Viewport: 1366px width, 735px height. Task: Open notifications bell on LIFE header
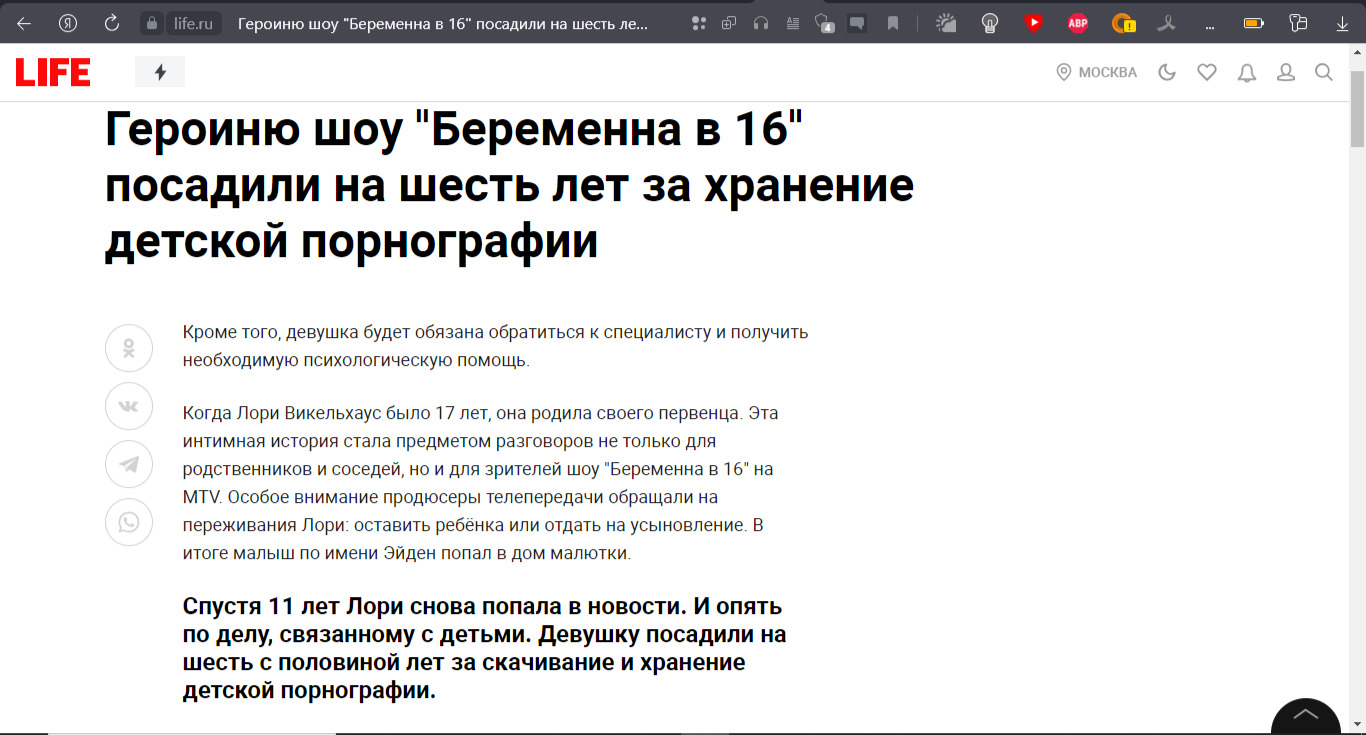click(x=1246, y=72)
